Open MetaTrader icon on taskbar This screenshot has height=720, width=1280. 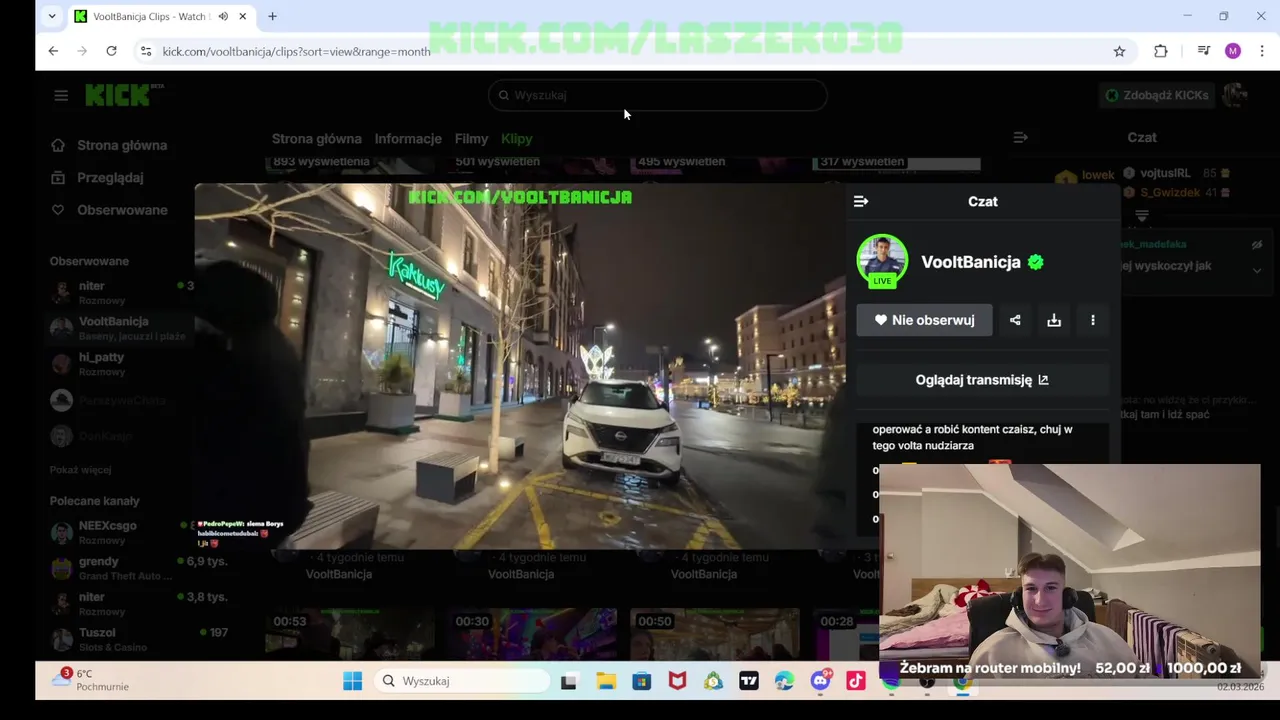click(713, 681)
